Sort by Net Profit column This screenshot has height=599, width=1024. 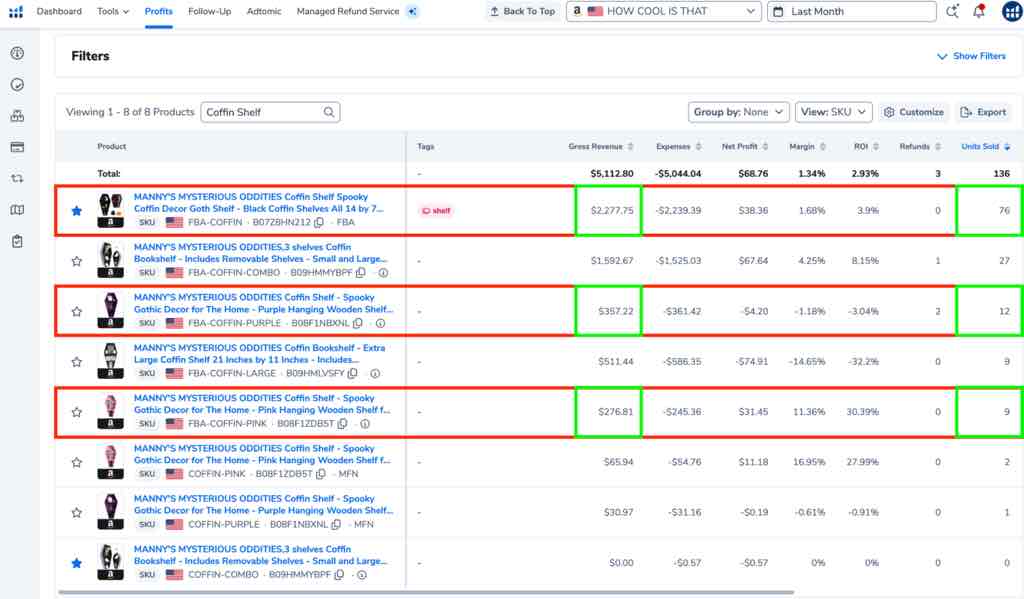744,146
